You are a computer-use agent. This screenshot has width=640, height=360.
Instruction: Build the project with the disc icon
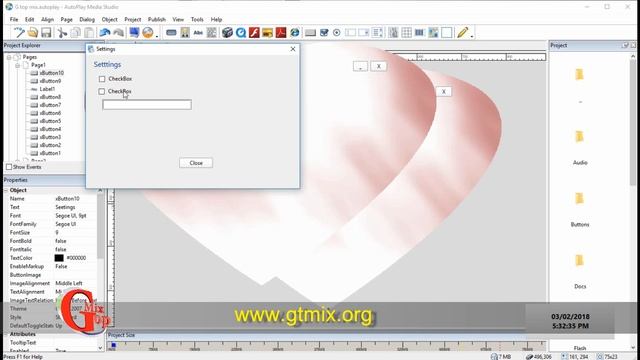point(148,33)
